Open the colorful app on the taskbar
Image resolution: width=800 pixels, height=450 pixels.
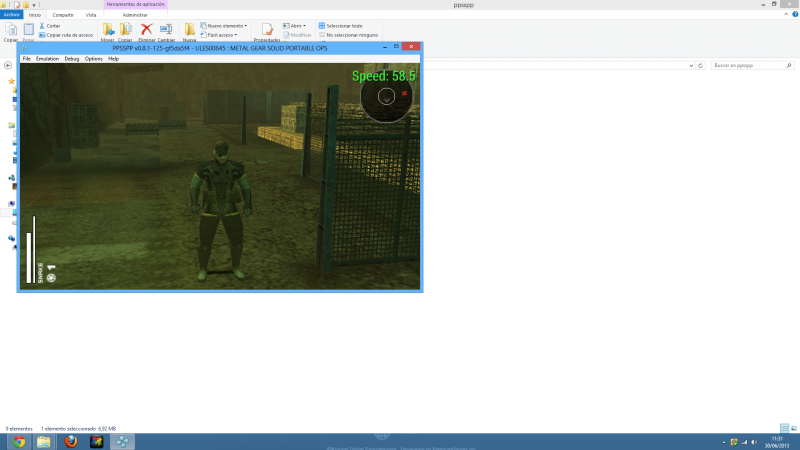click(x=96, y=442)
